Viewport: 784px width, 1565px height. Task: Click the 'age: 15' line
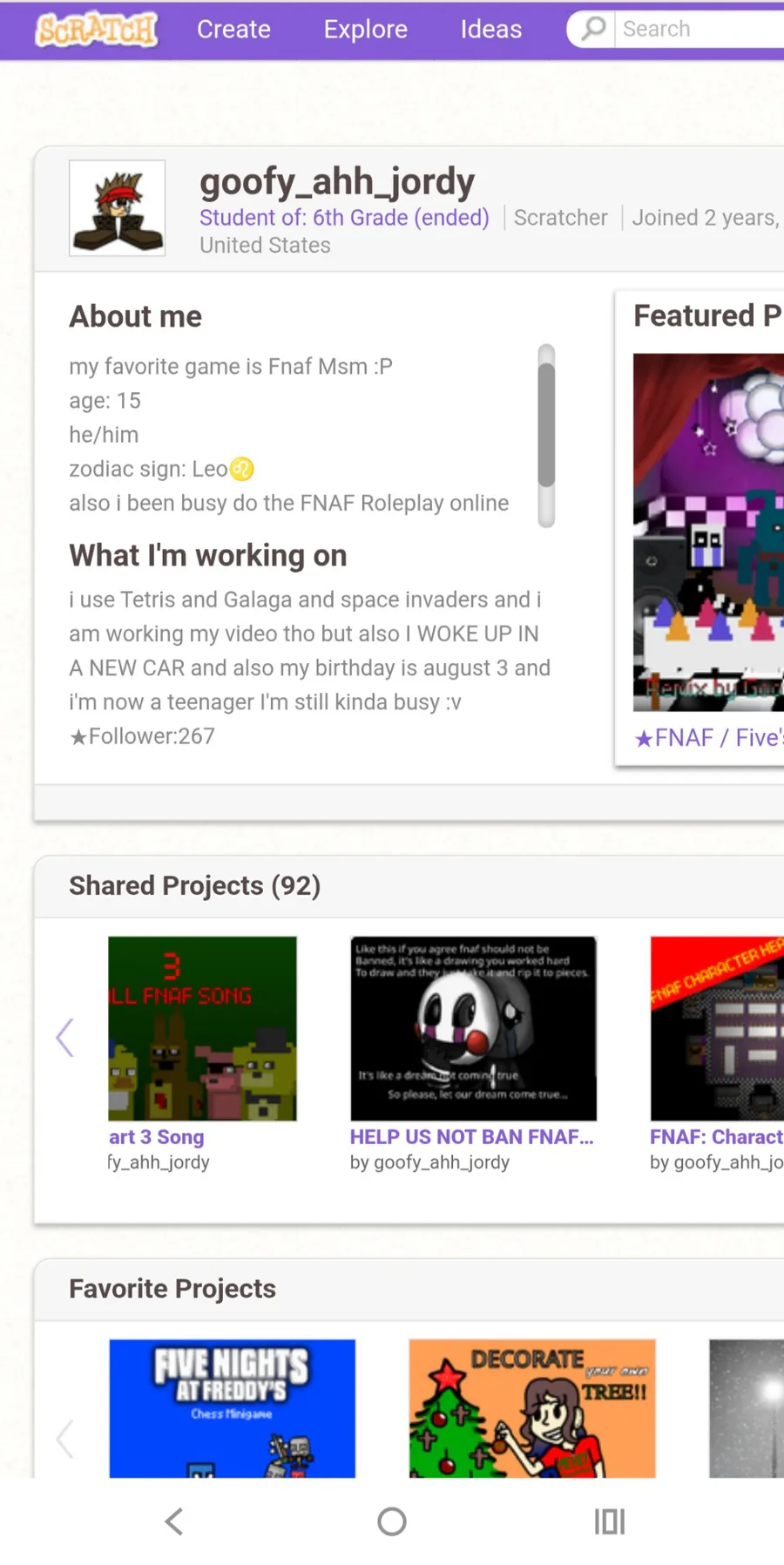tap(105, 401)
